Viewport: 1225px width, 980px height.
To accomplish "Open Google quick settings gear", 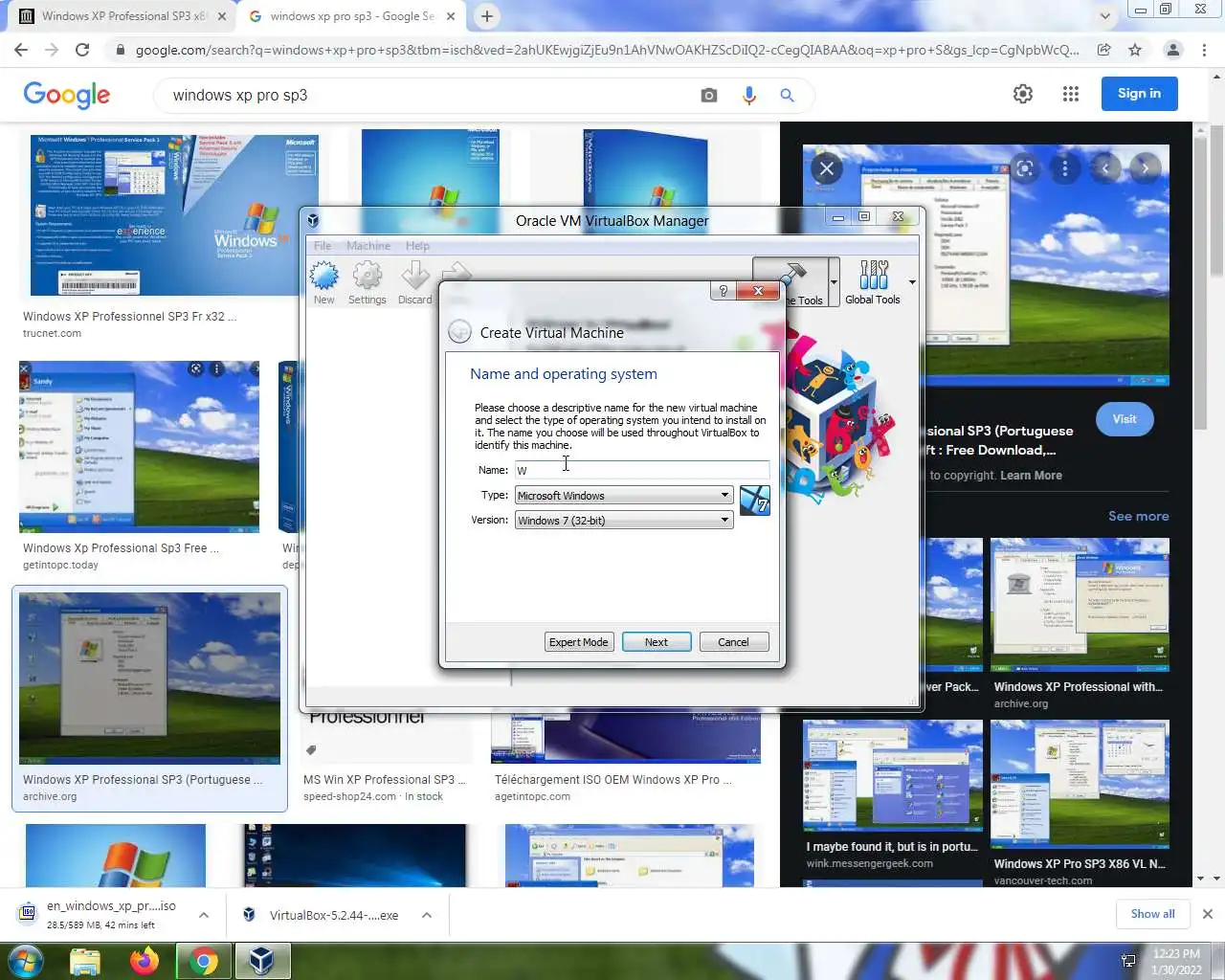I will (1023, 94).
